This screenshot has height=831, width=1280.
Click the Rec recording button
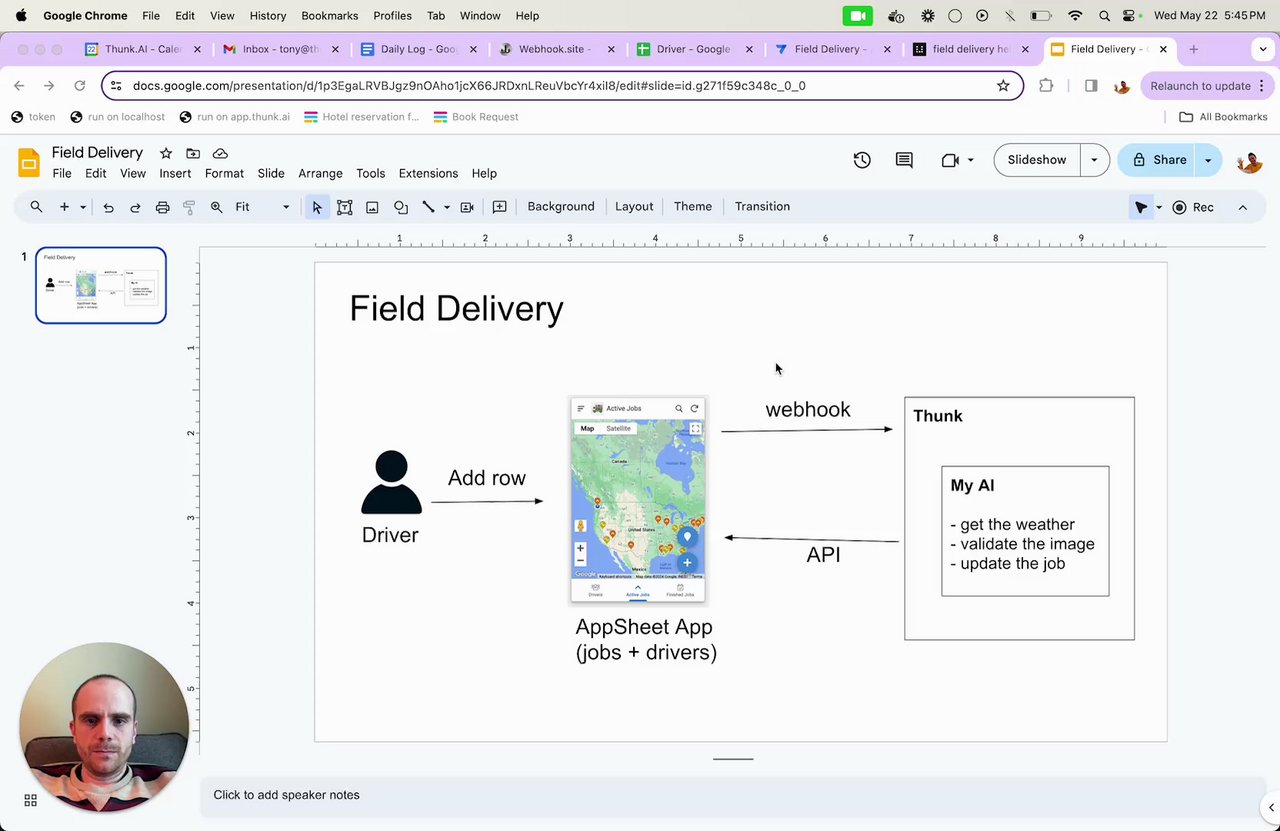pos(1193,207)
